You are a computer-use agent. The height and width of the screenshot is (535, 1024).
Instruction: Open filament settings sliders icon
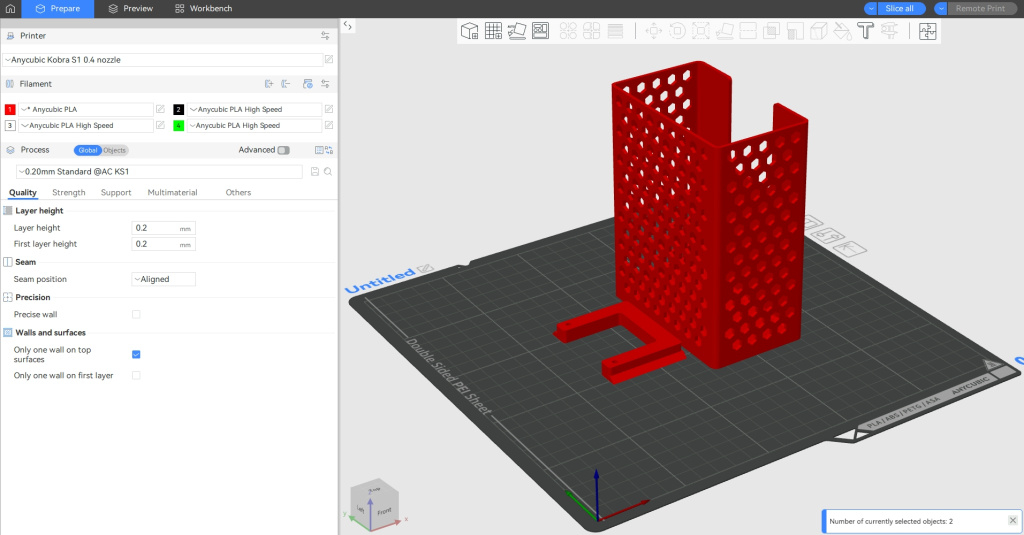[x=325, y=84]
